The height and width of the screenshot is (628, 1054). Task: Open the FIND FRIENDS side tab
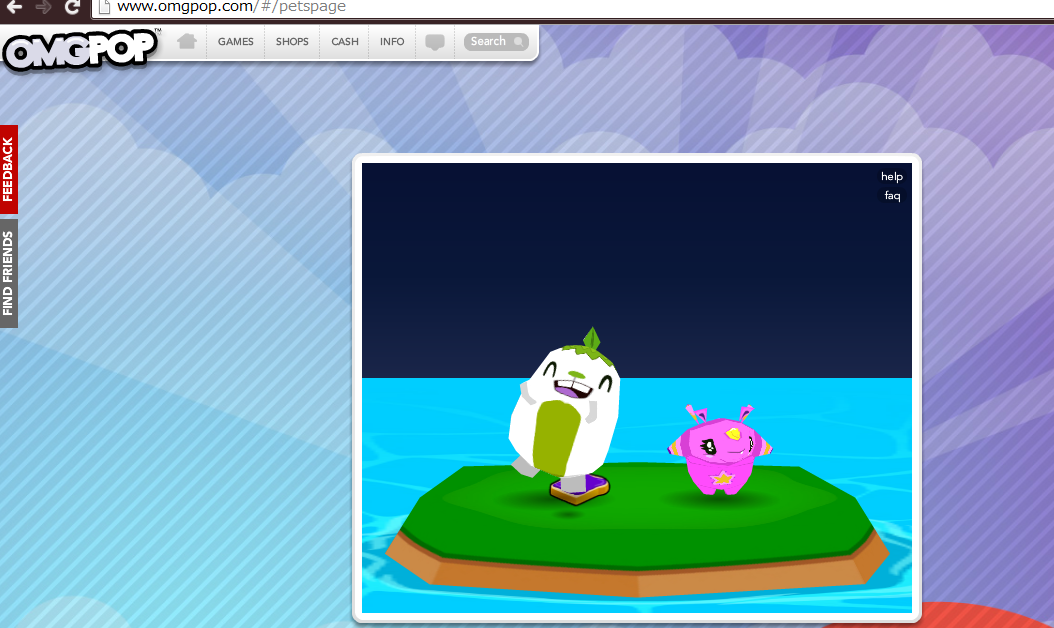(9, 273)
